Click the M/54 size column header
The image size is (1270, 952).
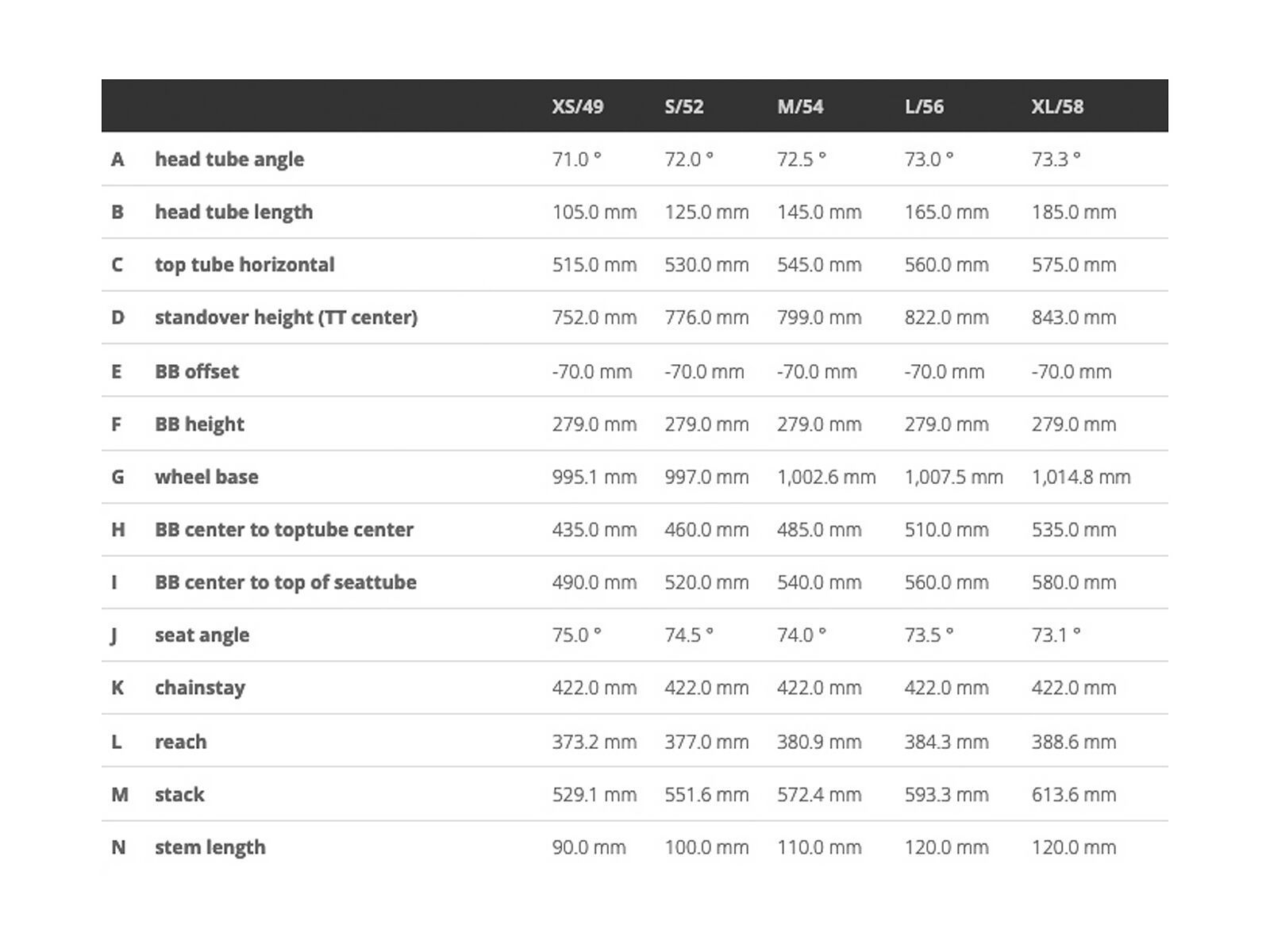tap(799, 106)
